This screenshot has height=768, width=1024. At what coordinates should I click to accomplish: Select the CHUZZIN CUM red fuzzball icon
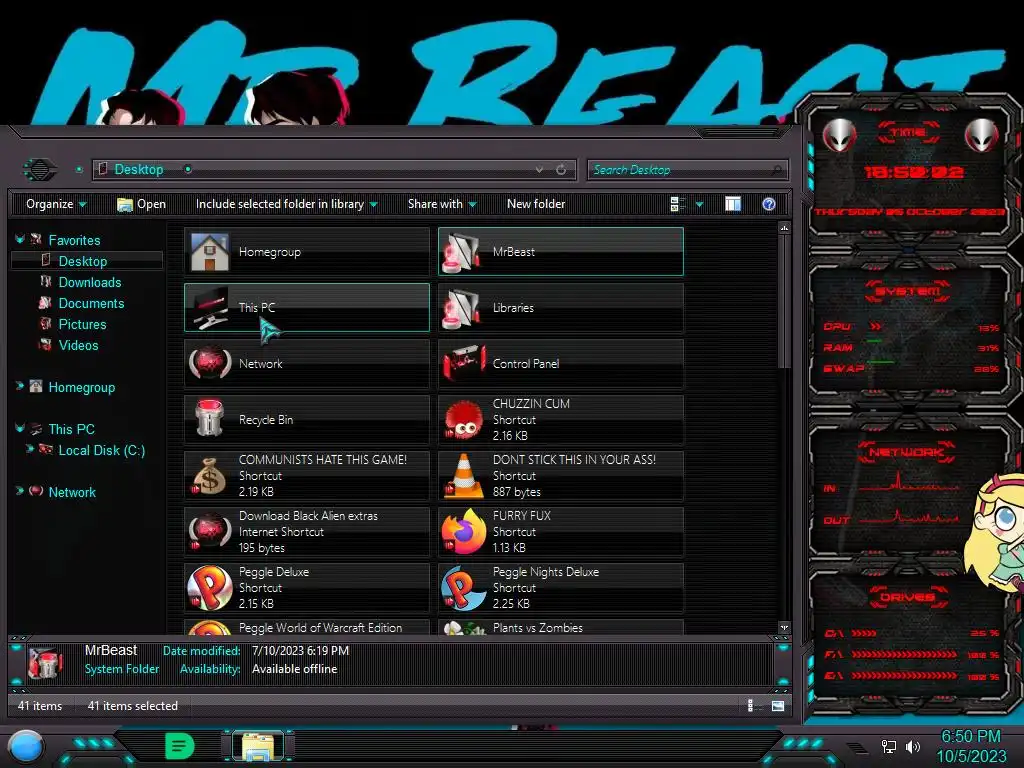(462, 419)
